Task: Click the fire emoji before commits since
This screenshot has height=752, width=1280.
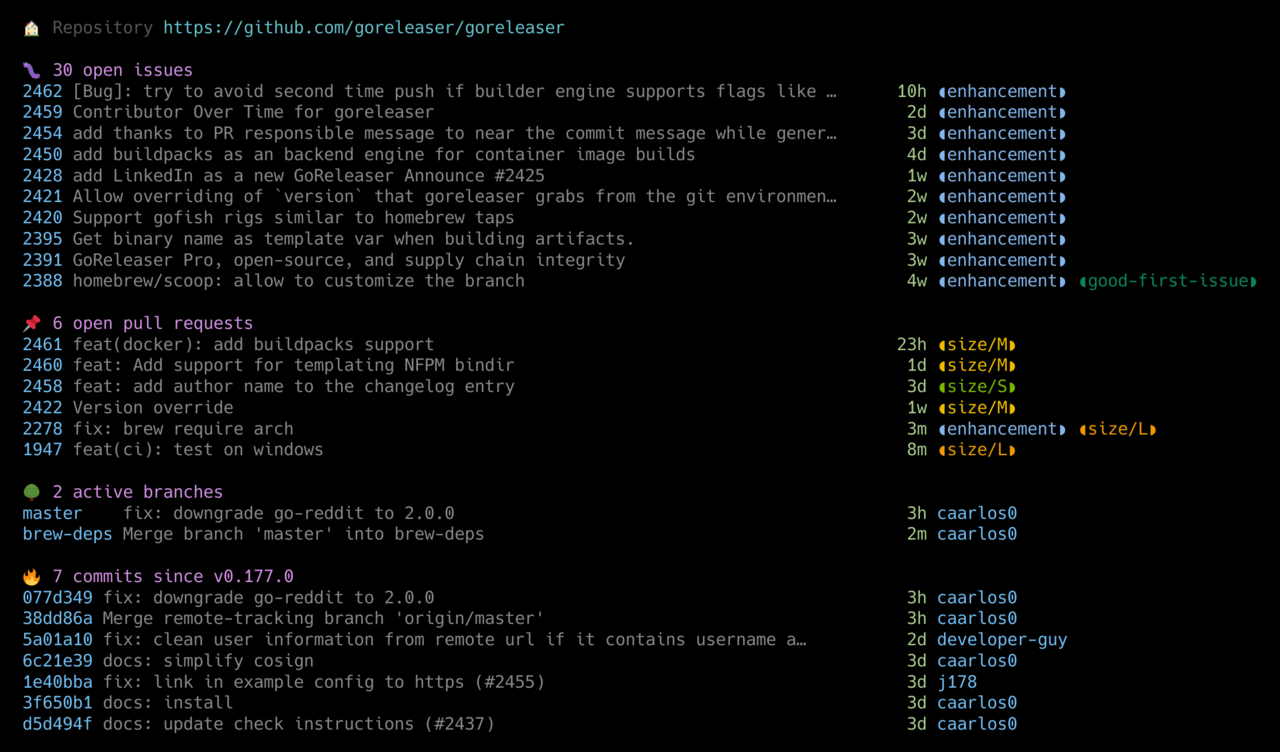Action: pyautogui.click(x=32, y=576)
